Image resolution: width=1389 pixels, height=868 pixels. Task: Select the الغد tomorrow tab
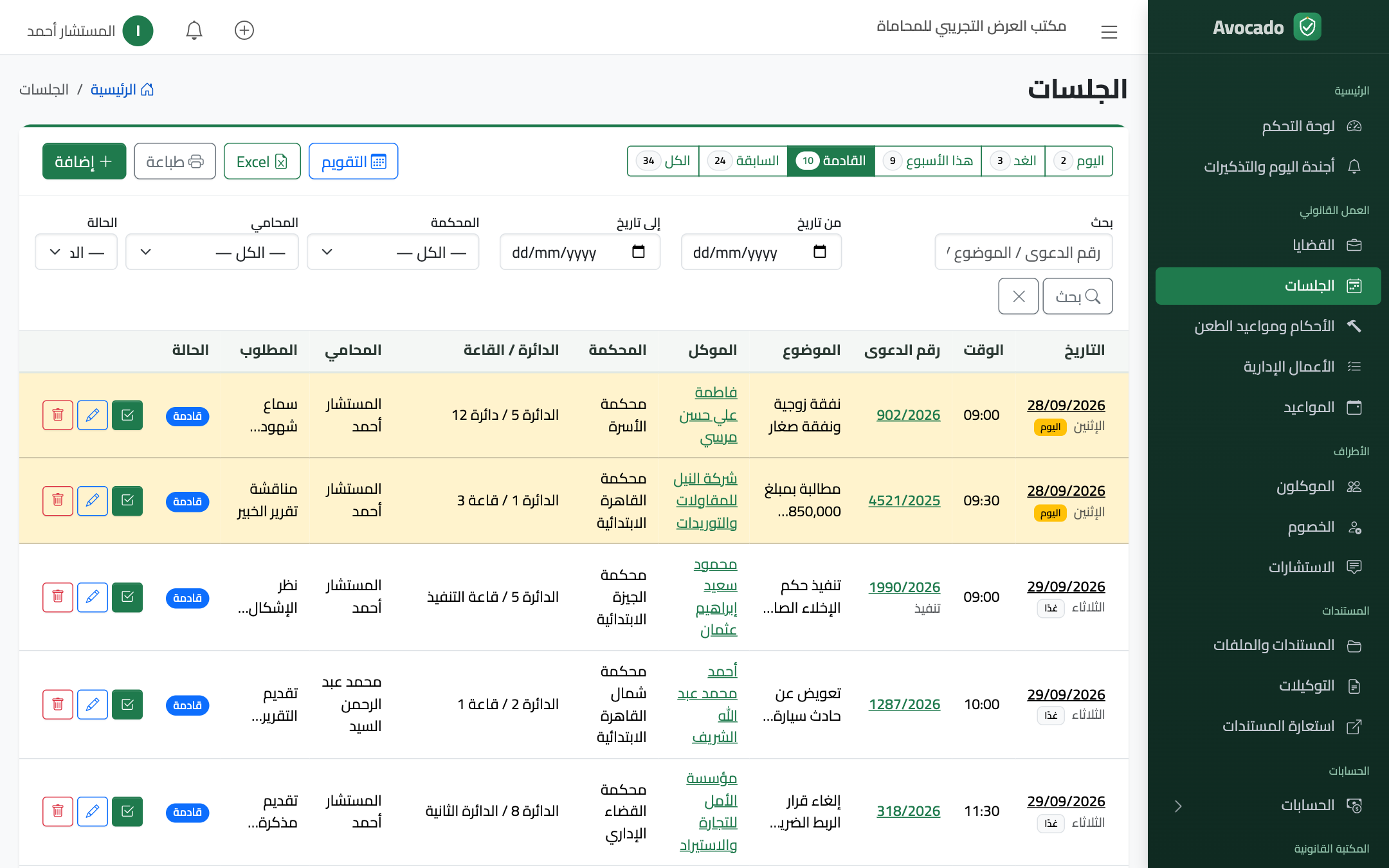(1013, 161)
